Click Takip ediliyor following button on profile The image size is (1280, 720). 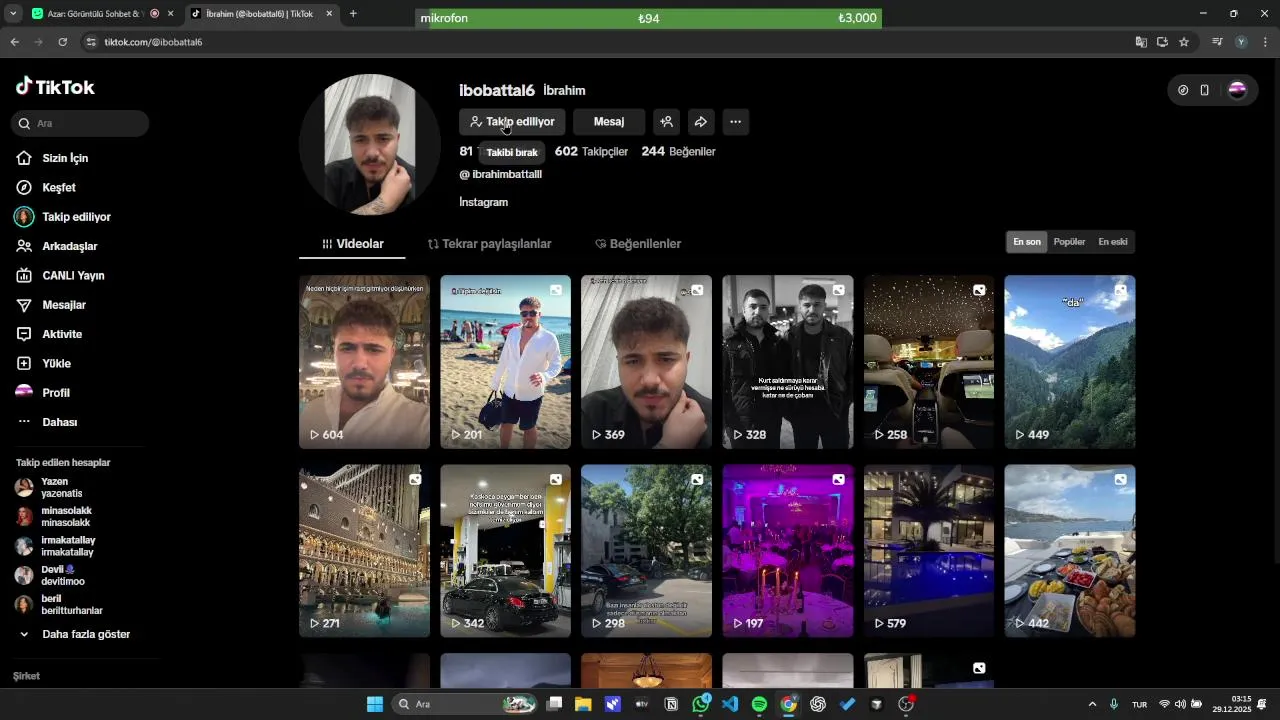click(x=512, y=122)
